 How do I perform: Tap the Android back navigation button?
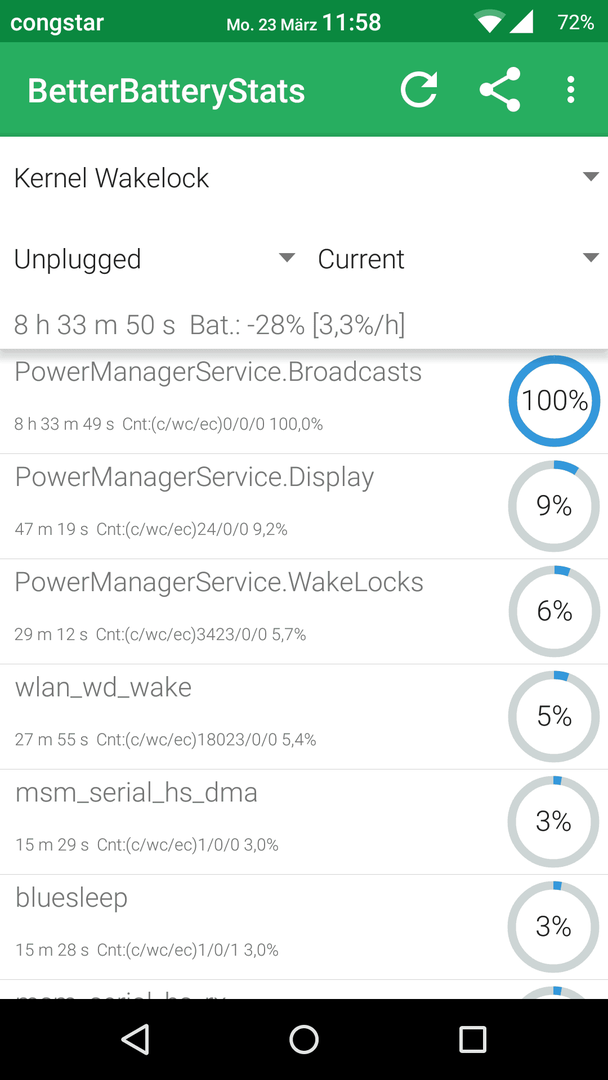[136, 1039]
